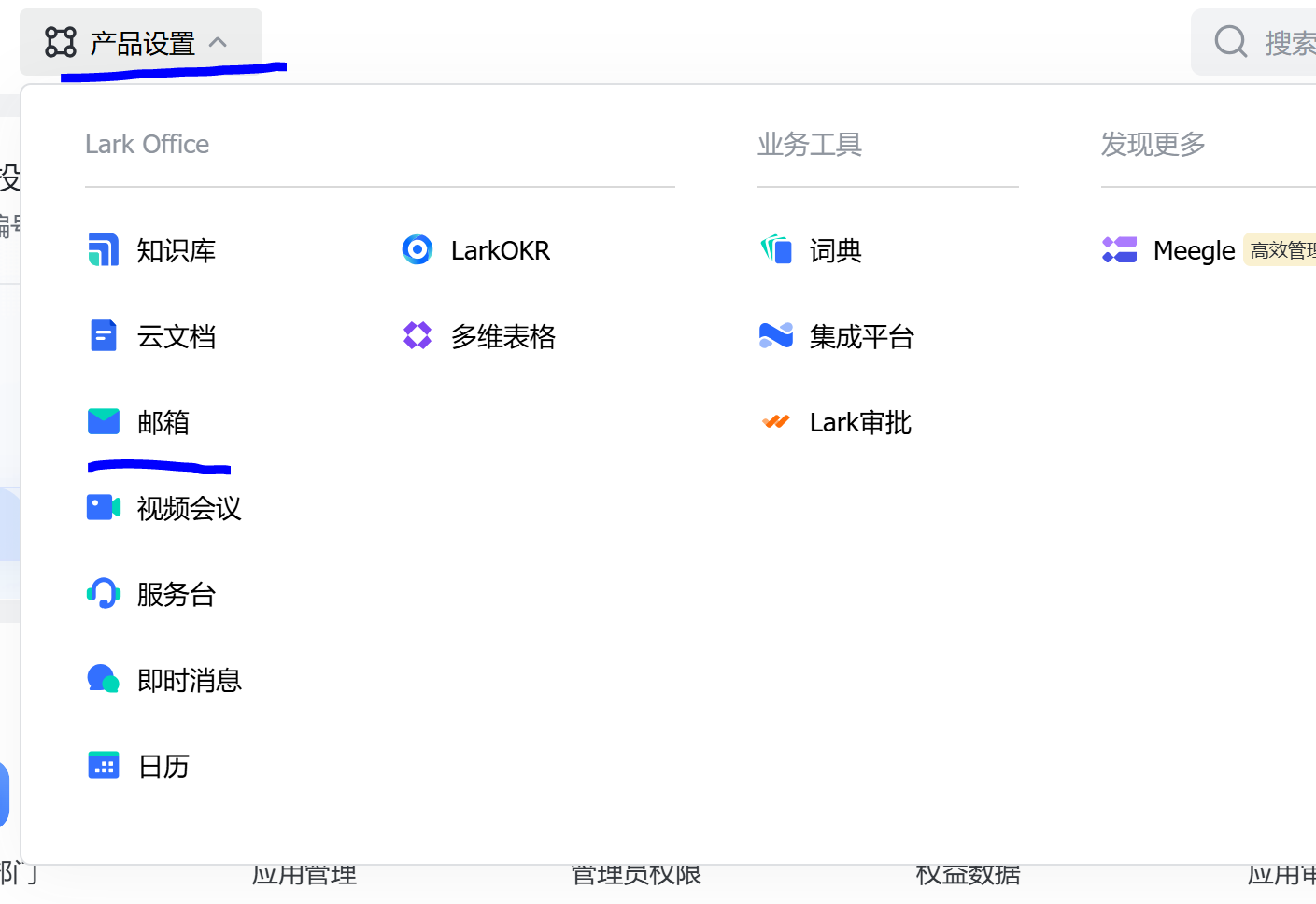Click the 服务台 headset icon

tap(103, 593)
